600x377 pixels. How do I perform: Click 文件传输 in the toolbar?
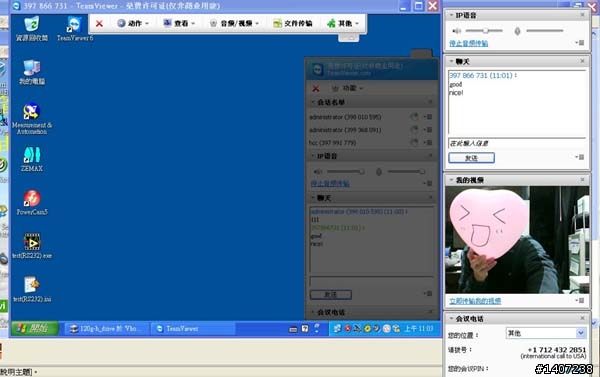point(293,23)
